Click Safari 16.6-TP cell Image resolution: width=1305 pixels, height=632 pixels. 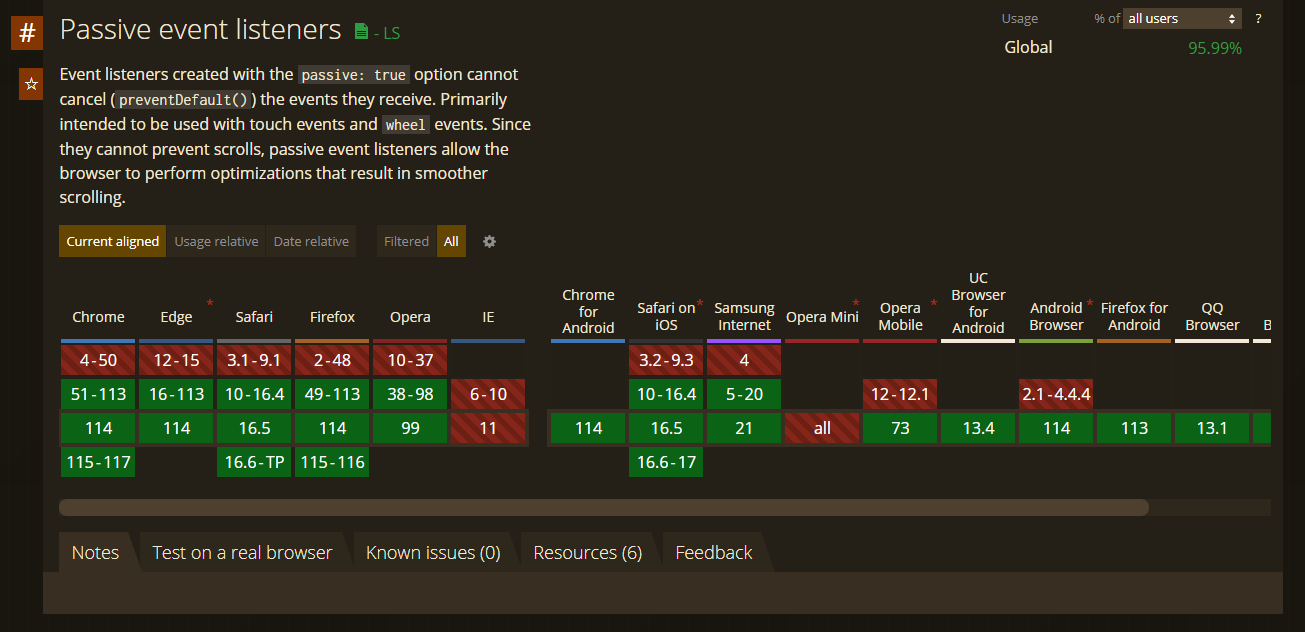tap(254, 462)
